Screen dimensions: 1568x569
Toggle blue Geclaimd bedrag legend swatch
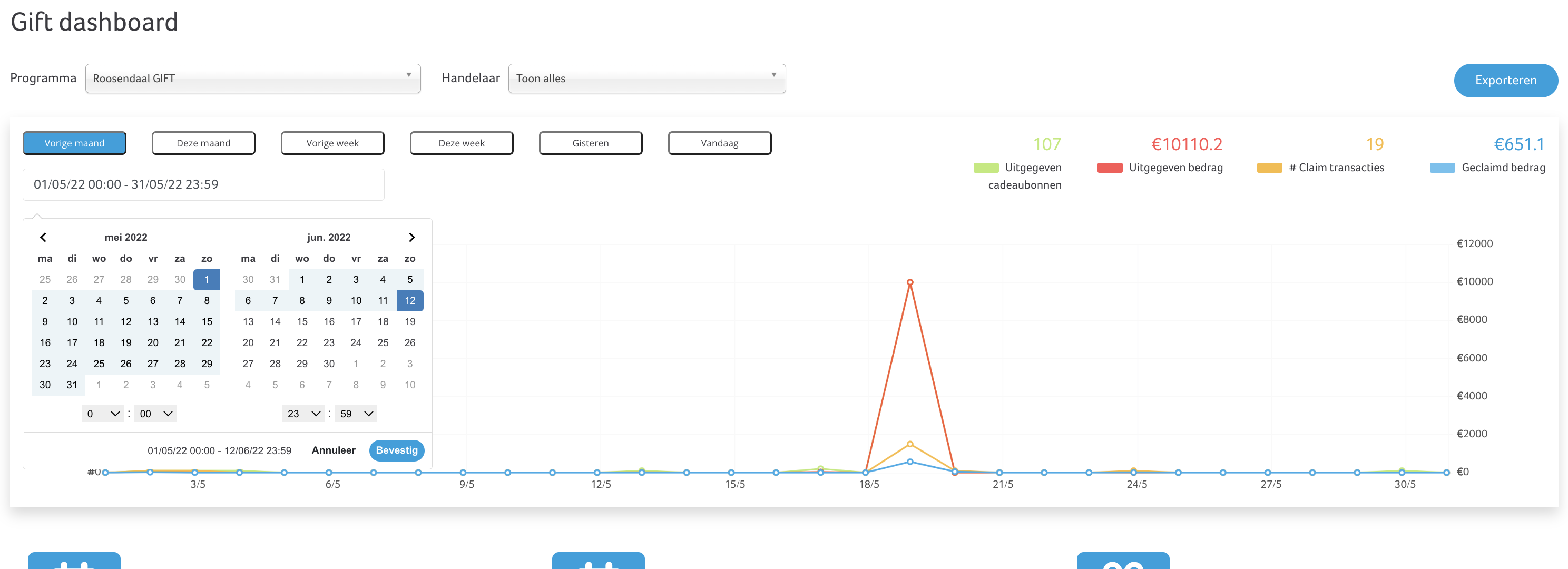[1442, 168]
